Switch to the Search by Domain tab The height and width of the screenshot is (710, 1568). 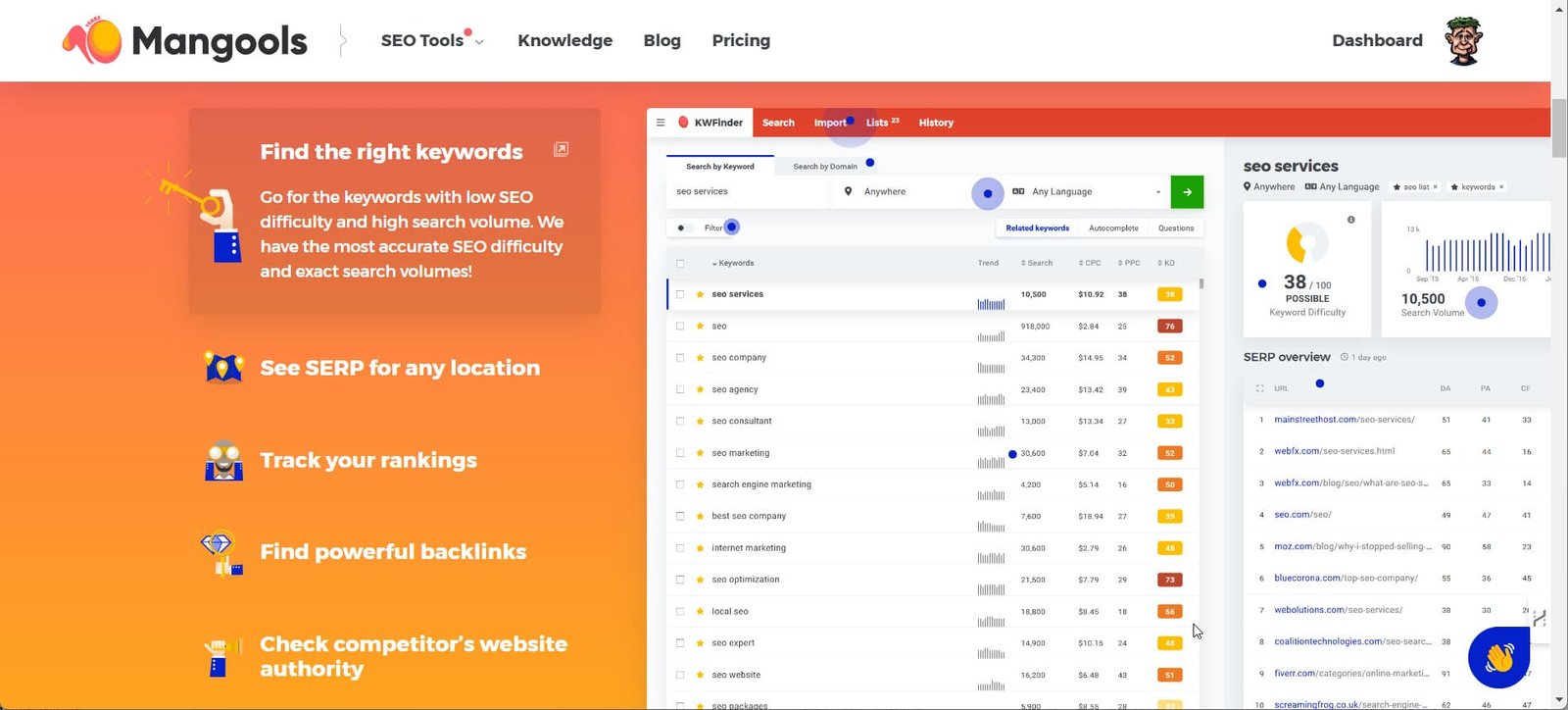coord(825,166)
